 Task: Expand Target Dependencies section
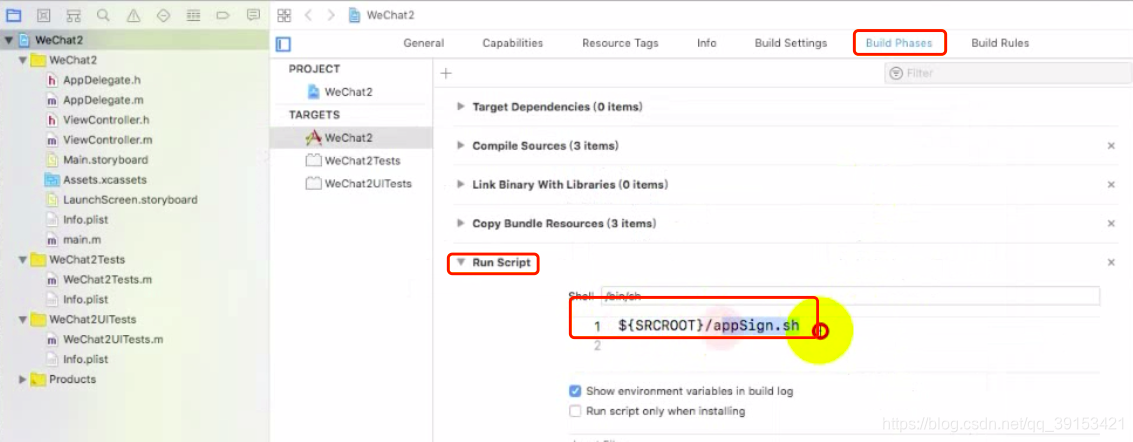click(x=461, y=107)
